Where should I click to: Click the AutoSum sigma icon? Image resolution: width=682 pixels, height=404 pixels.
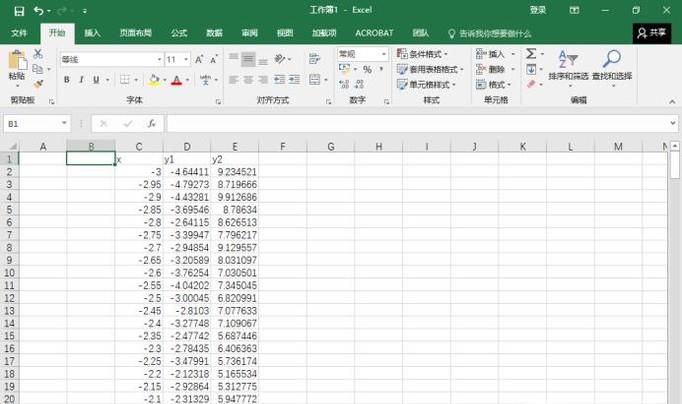pyautogui.click(x=531, y=53)
